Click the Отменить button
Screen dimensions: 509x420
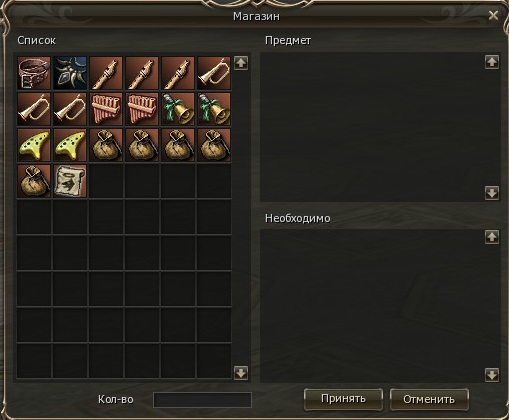429,399
